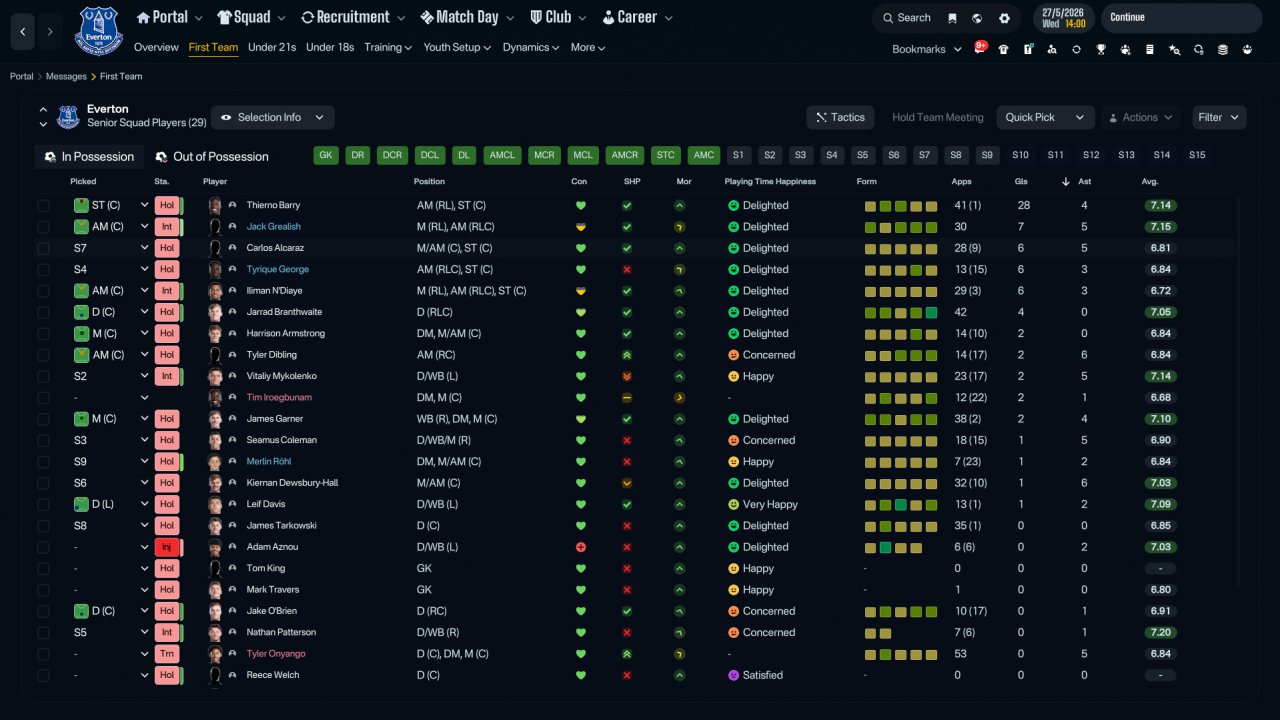Open settings with the gear icon

click(x=1004, y=18)
